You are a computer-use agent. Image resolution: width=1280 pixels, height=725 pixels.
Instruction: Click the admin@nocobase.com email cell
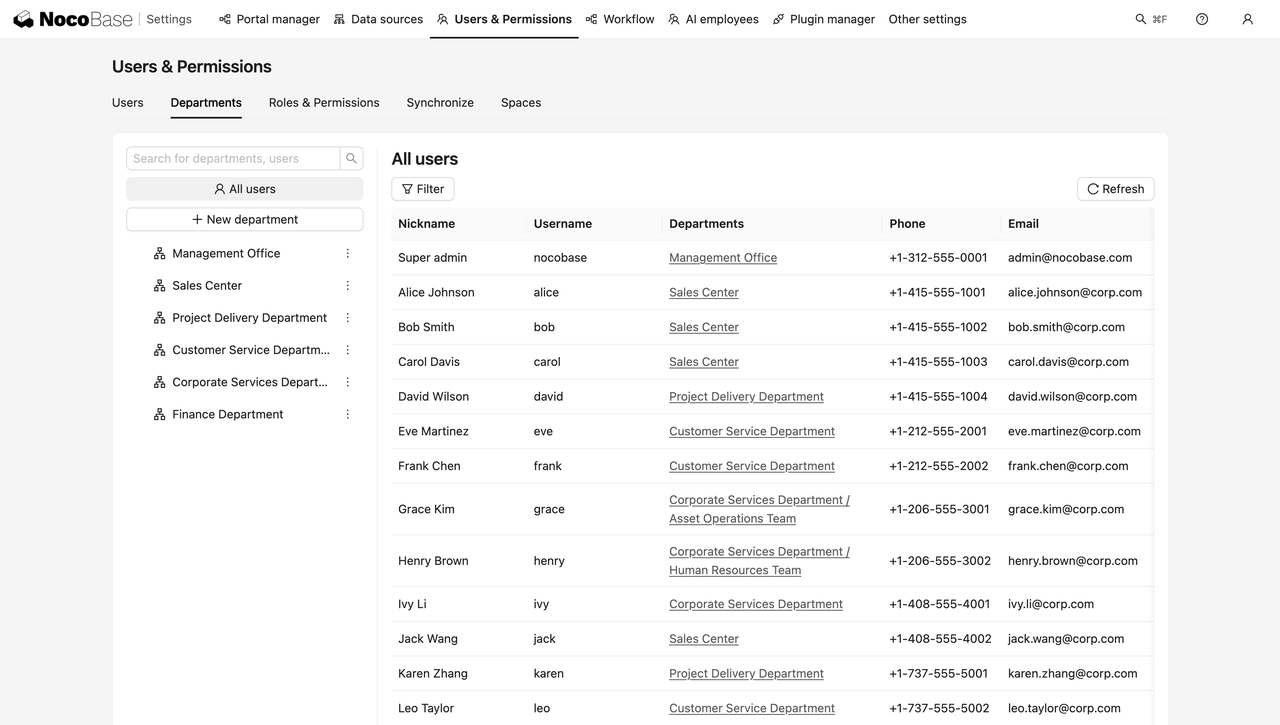[x=1070, y=258]
